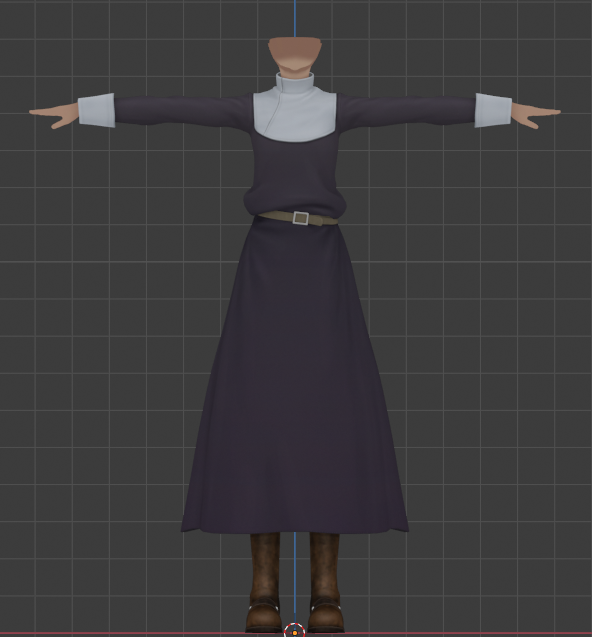Select the white cuff on the right arm
Viewport: 592px width, 637px height.
pyautogui.click(x=493, y=110)
